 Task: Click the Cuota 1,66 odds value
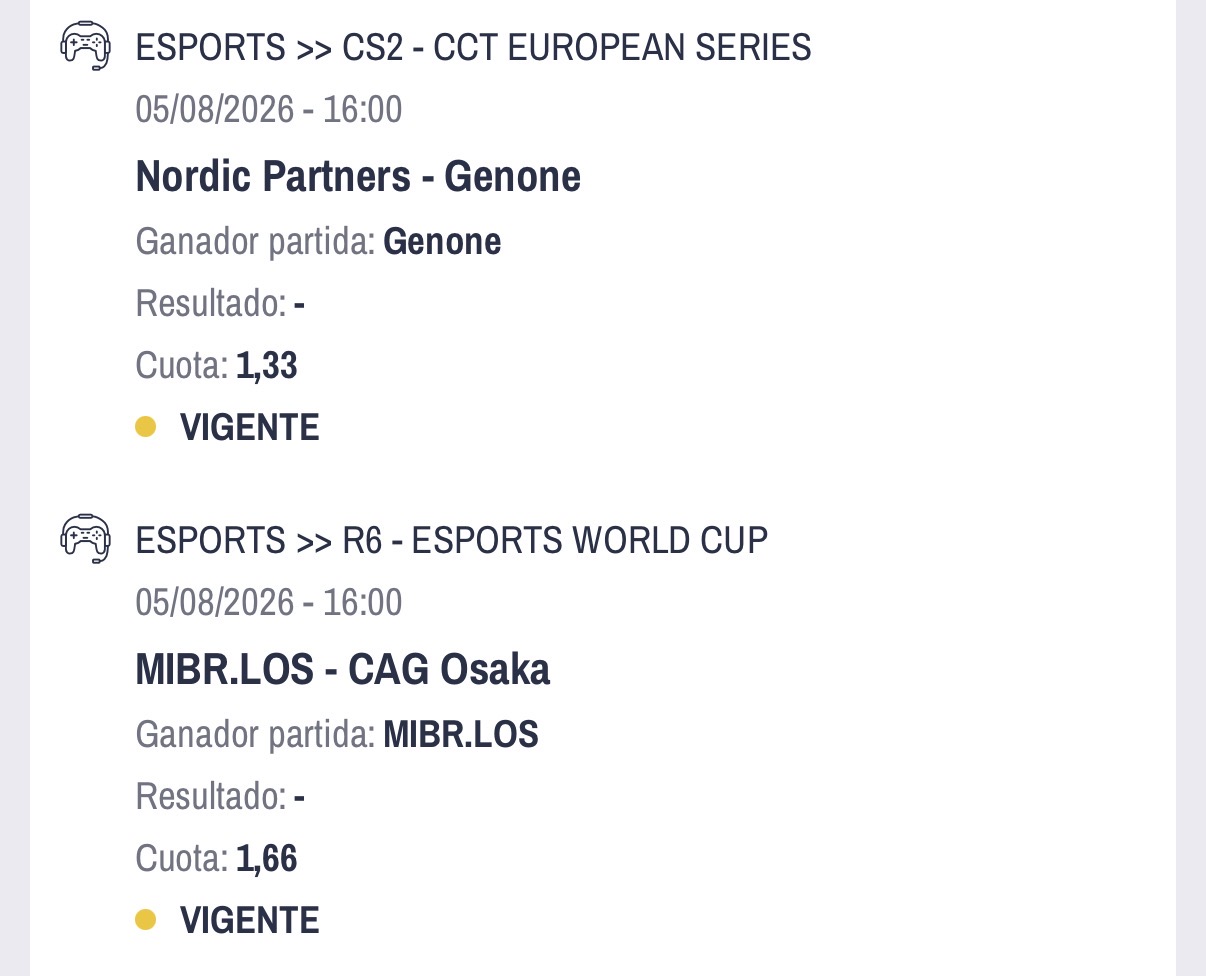click(x=267, y=859)
